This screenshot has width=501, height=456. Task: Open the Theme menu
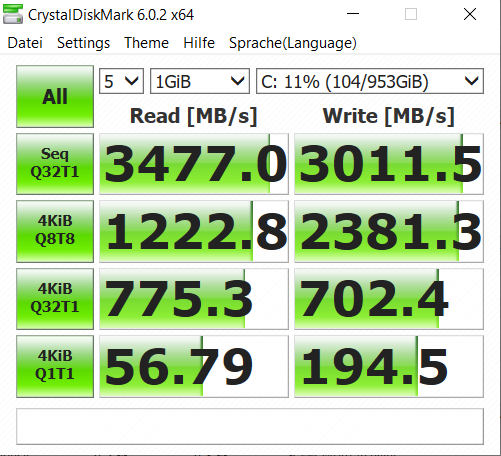146,43
